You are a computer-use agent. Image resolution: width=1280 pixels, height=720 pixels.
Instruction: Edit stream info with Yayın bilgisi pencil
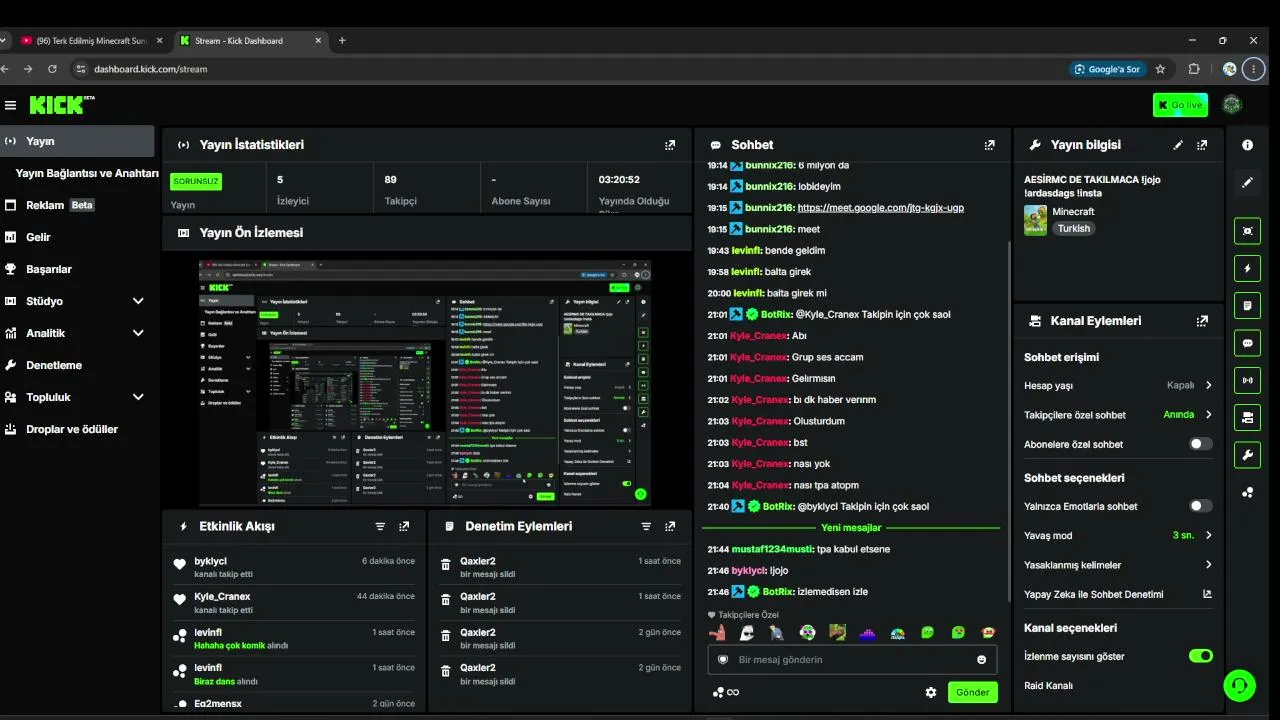coord(1178,145)
